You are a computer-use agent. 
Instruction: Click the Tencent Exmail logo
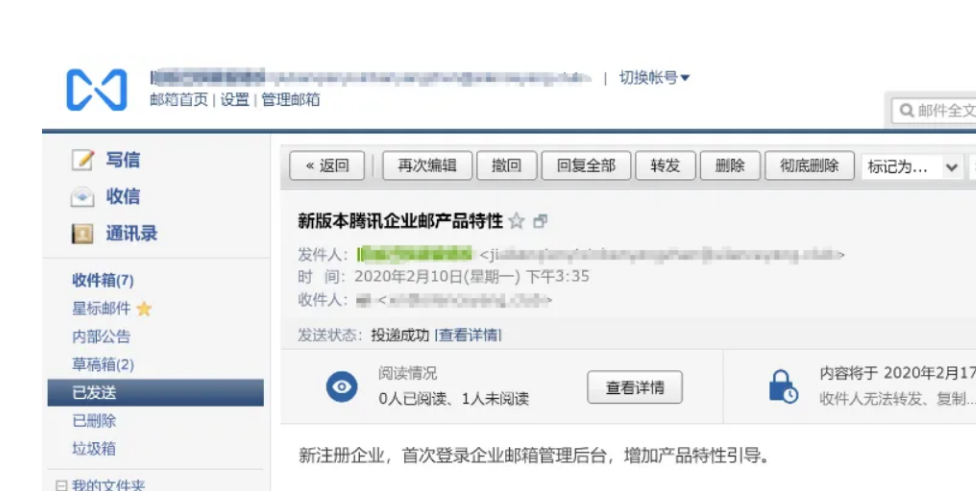pos(96,90)
